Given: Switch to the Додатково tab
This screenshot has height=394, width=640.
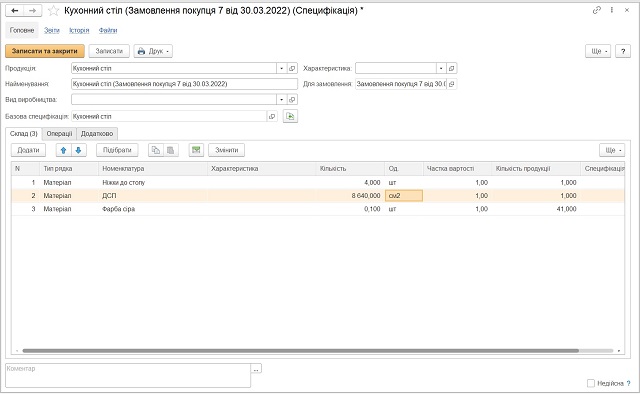Looking at the screenshot, I should (97, 134).
